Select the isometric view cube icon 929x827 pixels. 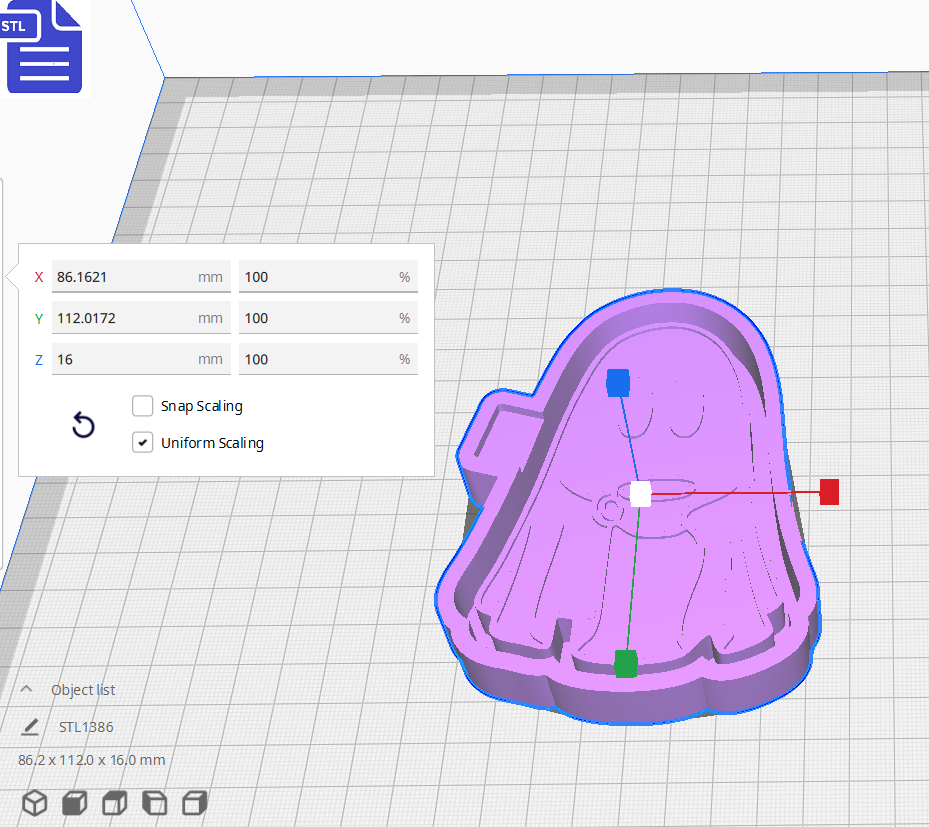coord(34,802)
